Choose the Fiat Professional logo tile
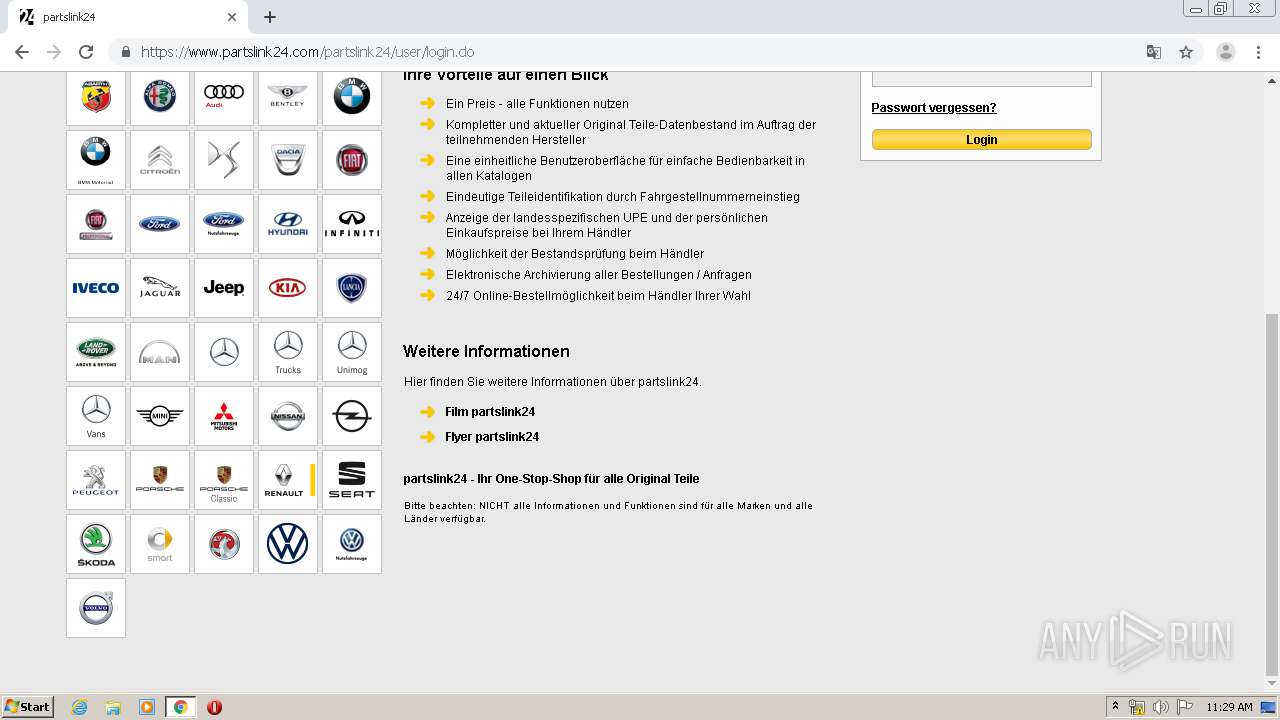This screenshot has width=1280, height=720. pyautogui.click(x=96, y=224)
